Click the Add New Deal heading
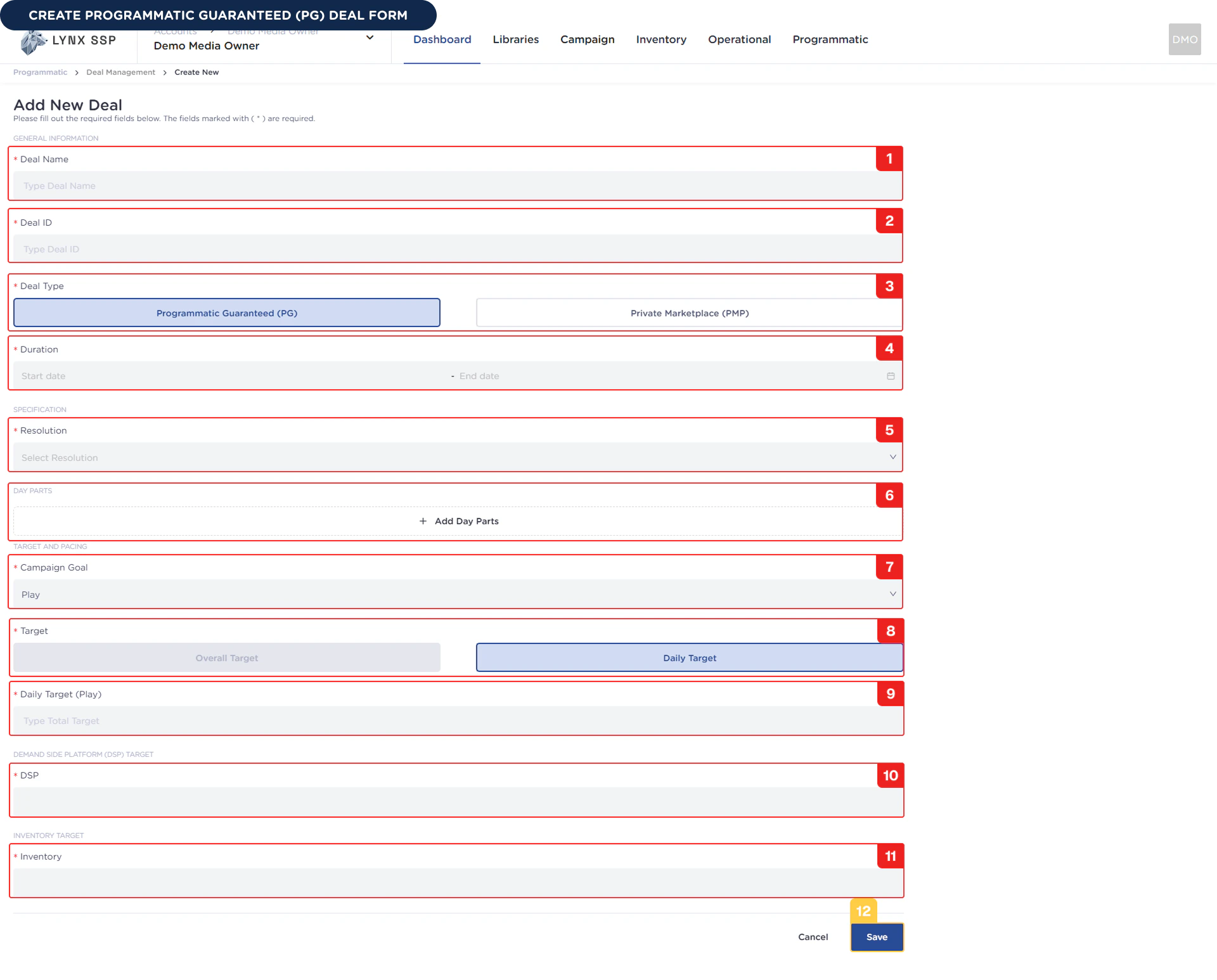 pos(68,105)
